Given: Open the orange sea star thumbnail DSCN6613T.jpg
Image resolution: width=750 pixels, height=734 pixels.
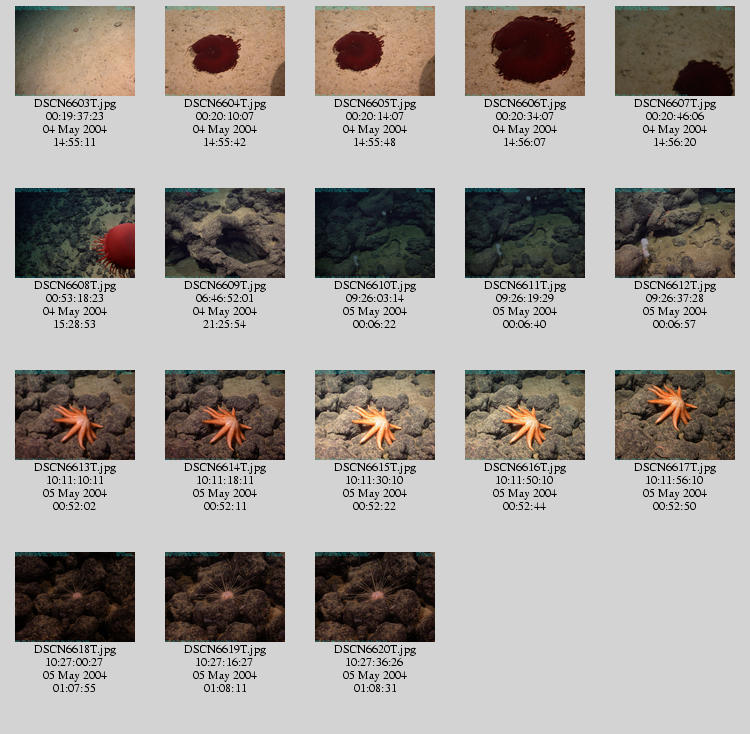Looking at the screenshot, I should tap(75, 415).
